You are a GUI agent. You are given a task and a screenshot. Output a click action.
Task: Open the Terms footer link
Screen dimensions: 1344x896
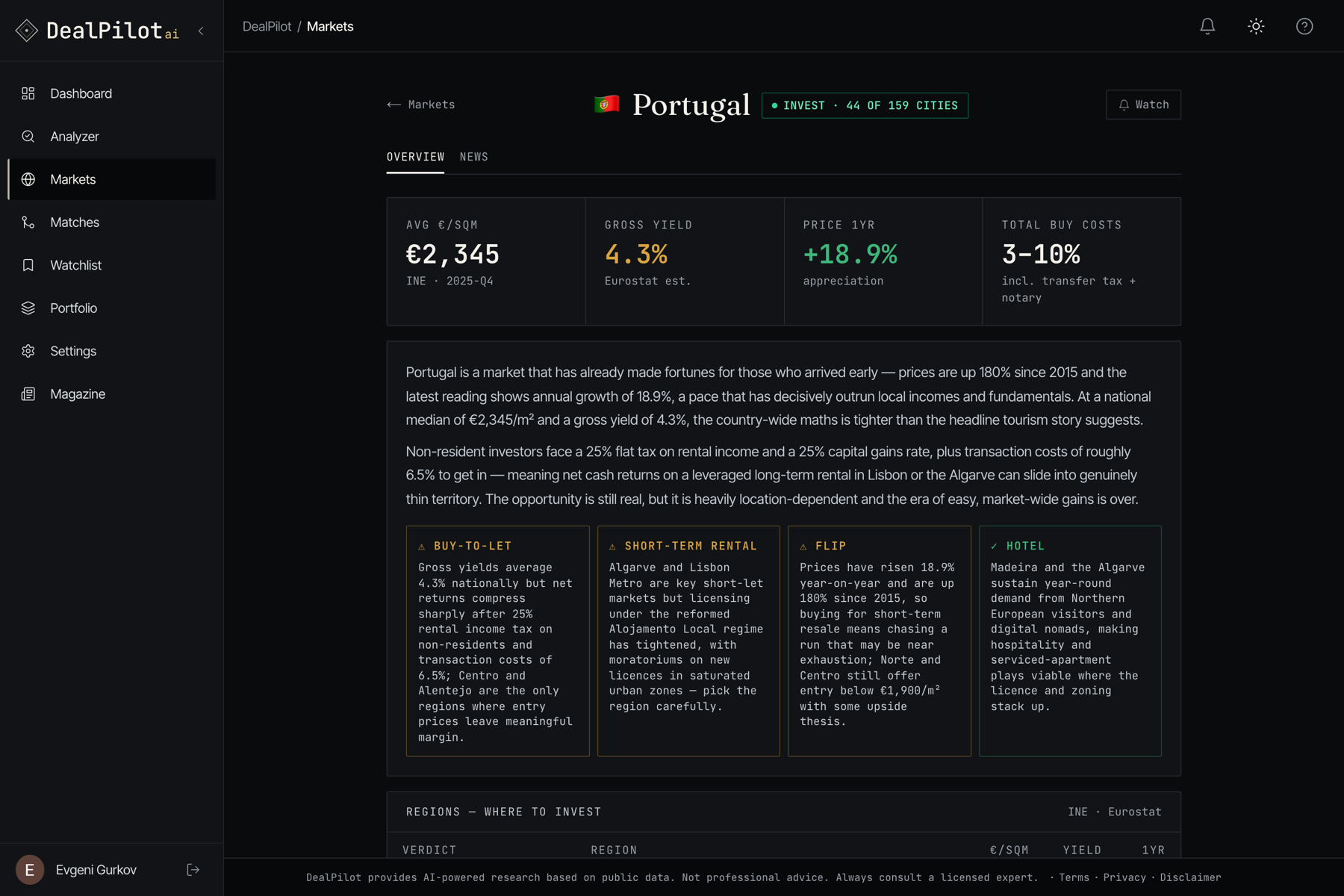(x=1074, y=877)
